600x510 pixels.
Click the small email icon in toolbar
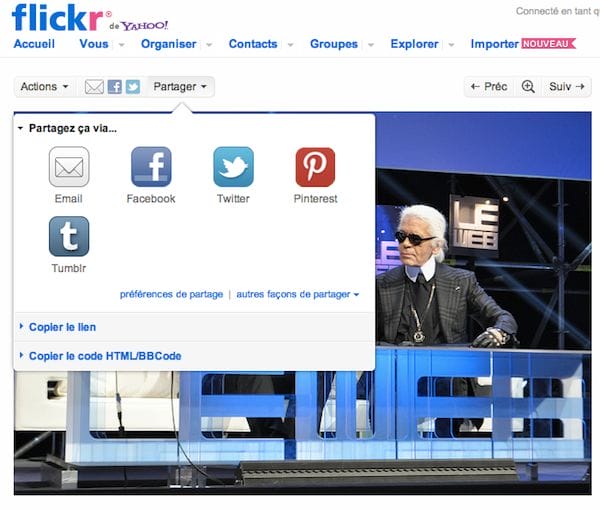(x=94, y=87)
